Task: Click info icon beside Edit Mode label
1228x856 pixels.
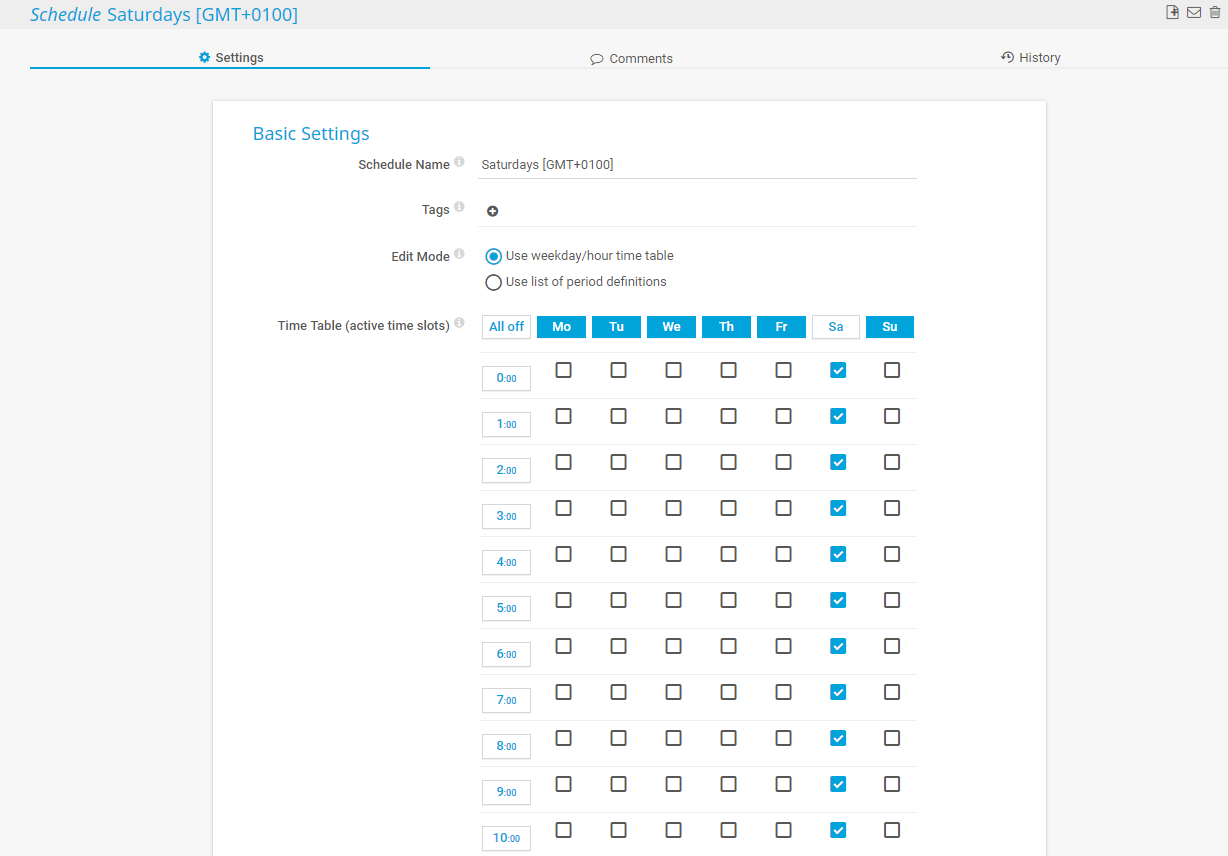Action: 459,254
